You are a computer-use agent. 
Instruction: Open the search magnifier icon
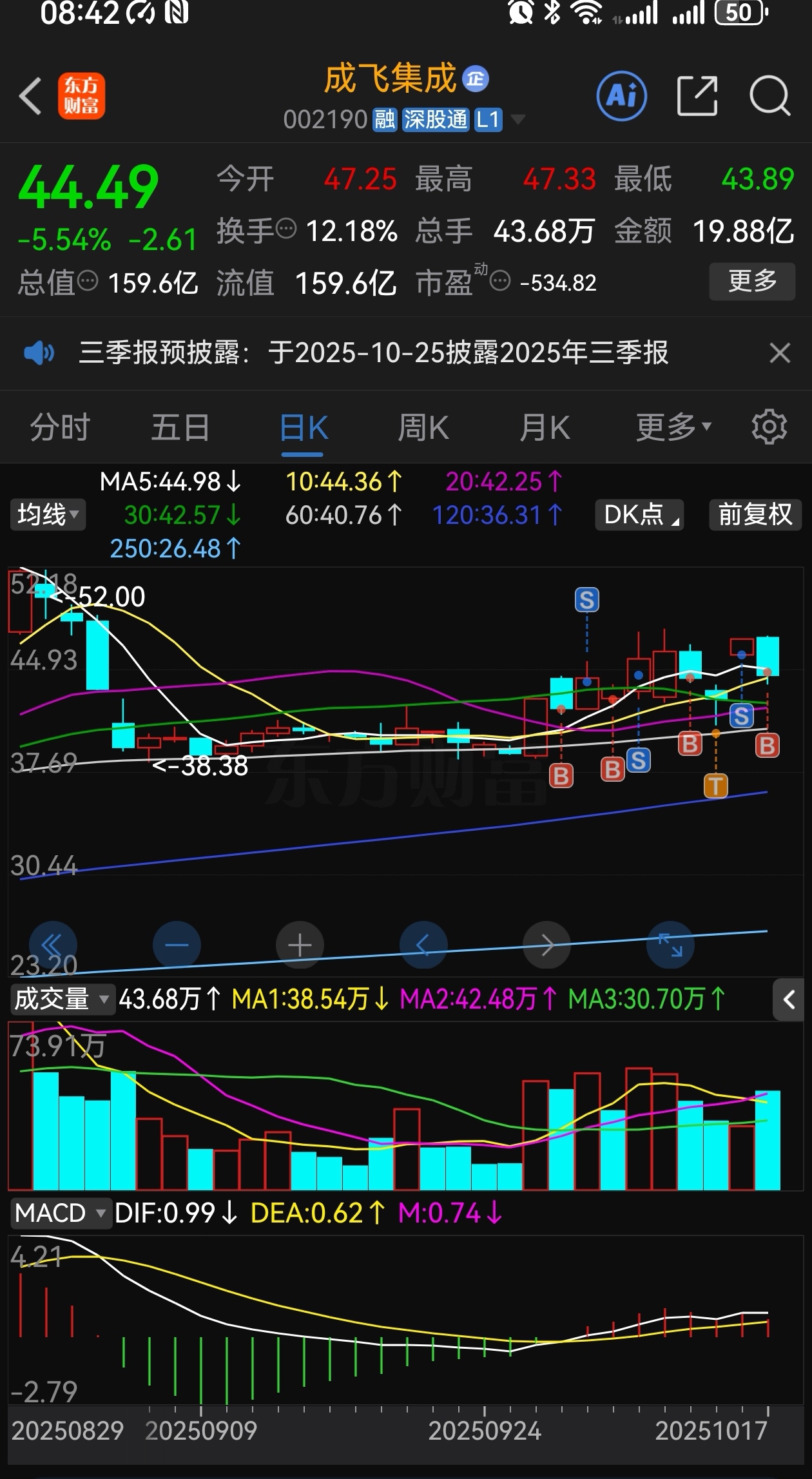[x=770, y=96]
